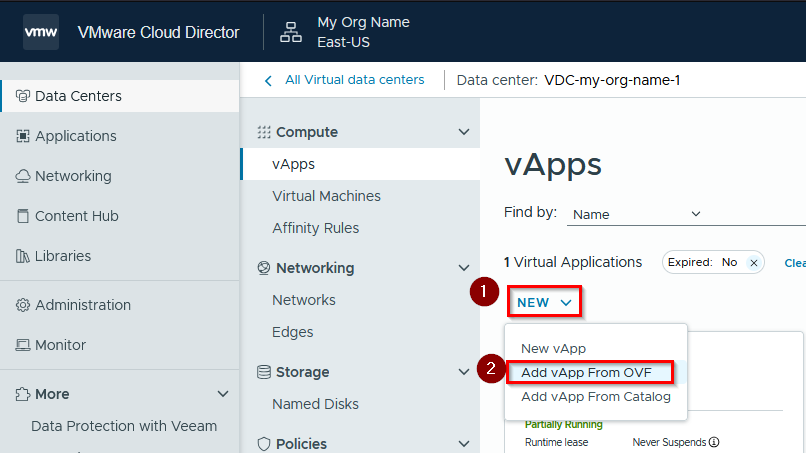This screenshot has height=453, width=806.
Task: Collapse the More section chevron in sidebar
Action: [x=223, y=394]
